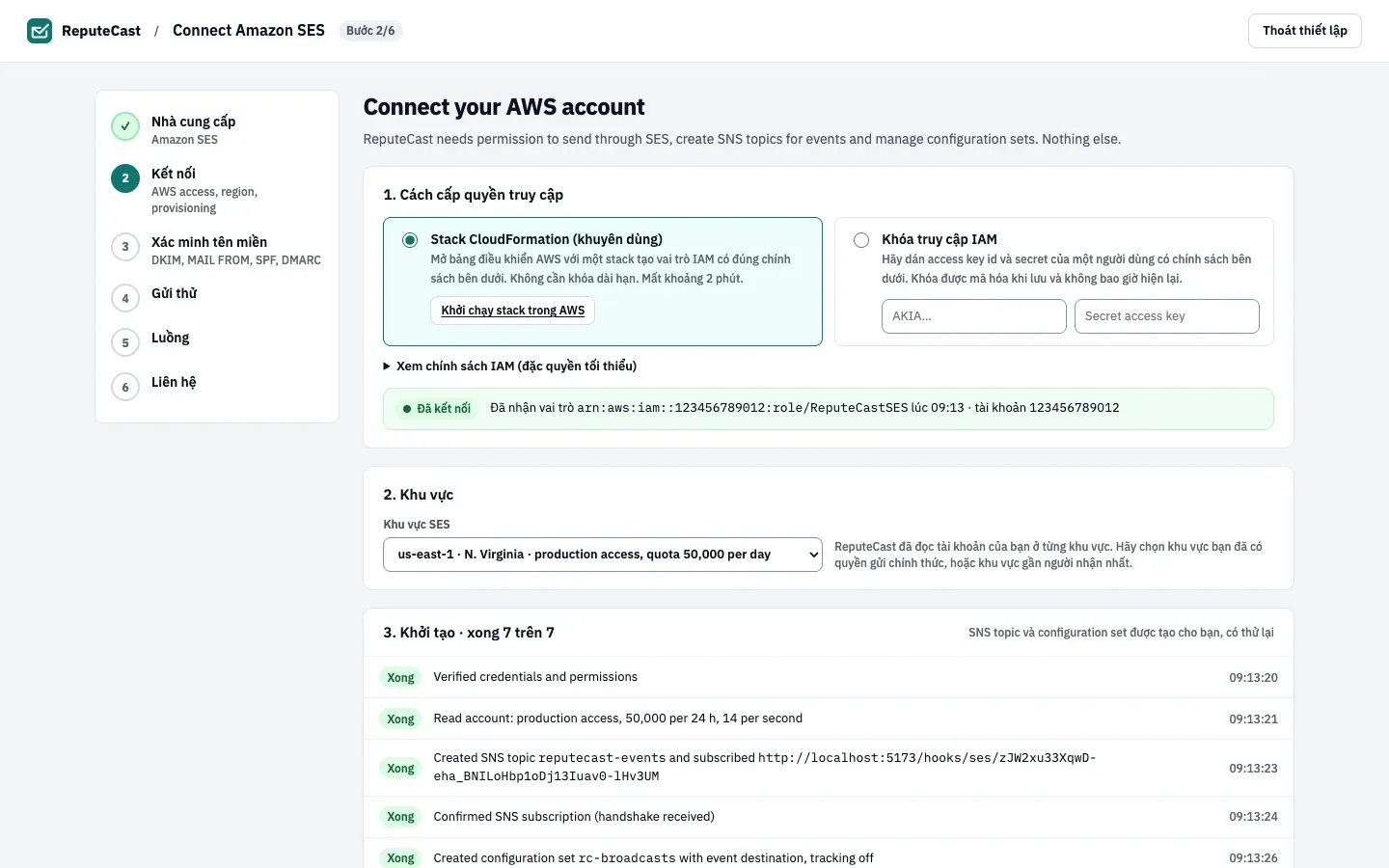
Task: Click step 4 circle for Gửi thử
Action: tap(125, 299)
